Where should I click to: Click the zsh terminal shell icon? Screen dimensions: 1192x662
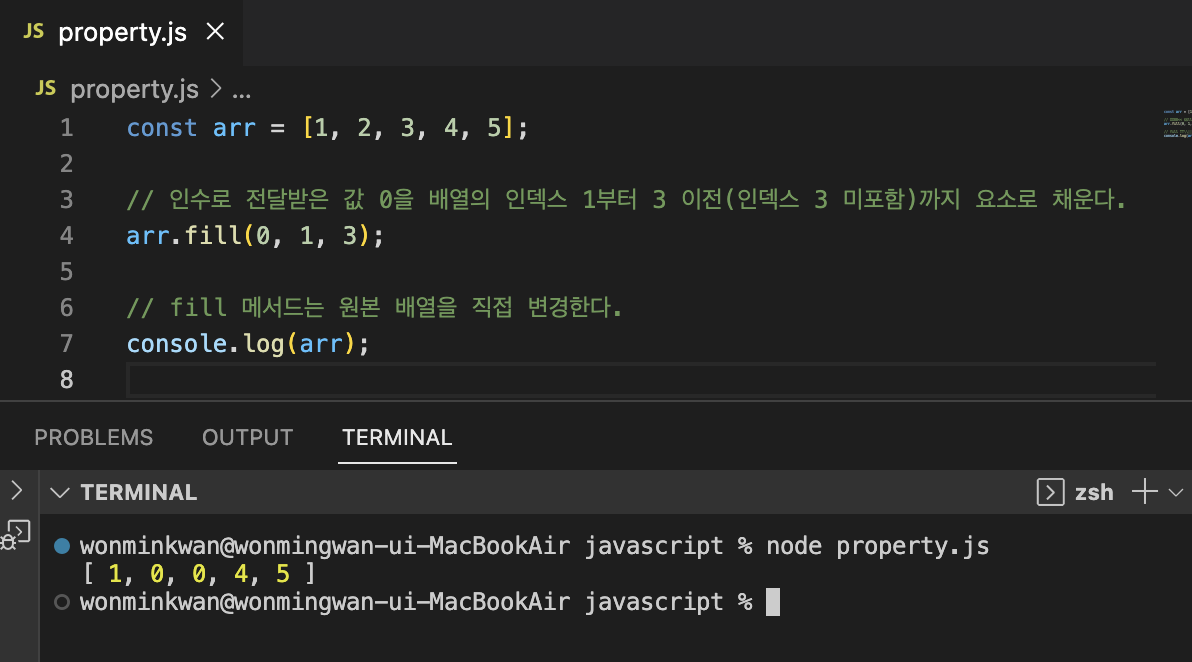click(1050, 493)
